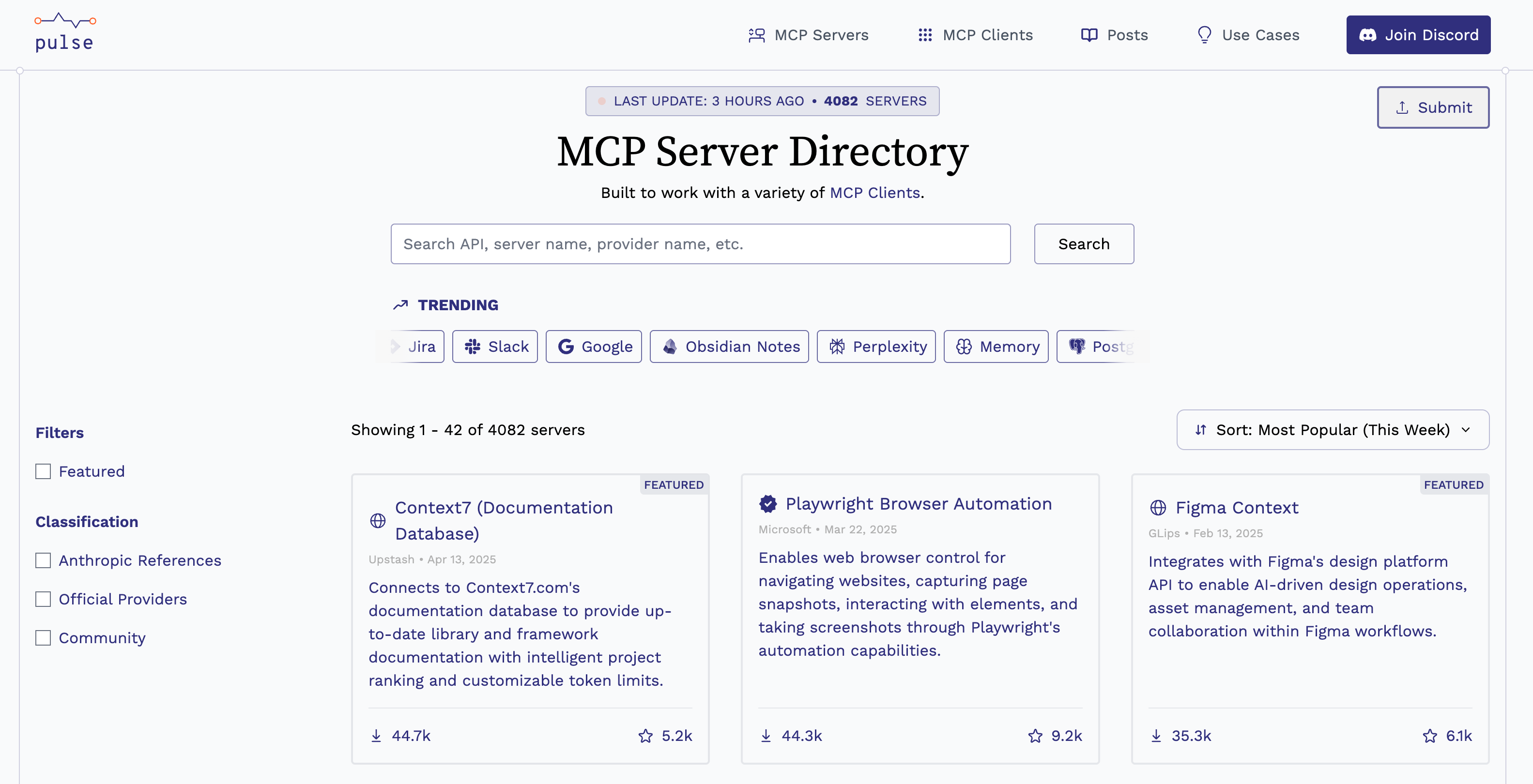Click the Submit button
1533x784 pixels.
point(1433,107)
